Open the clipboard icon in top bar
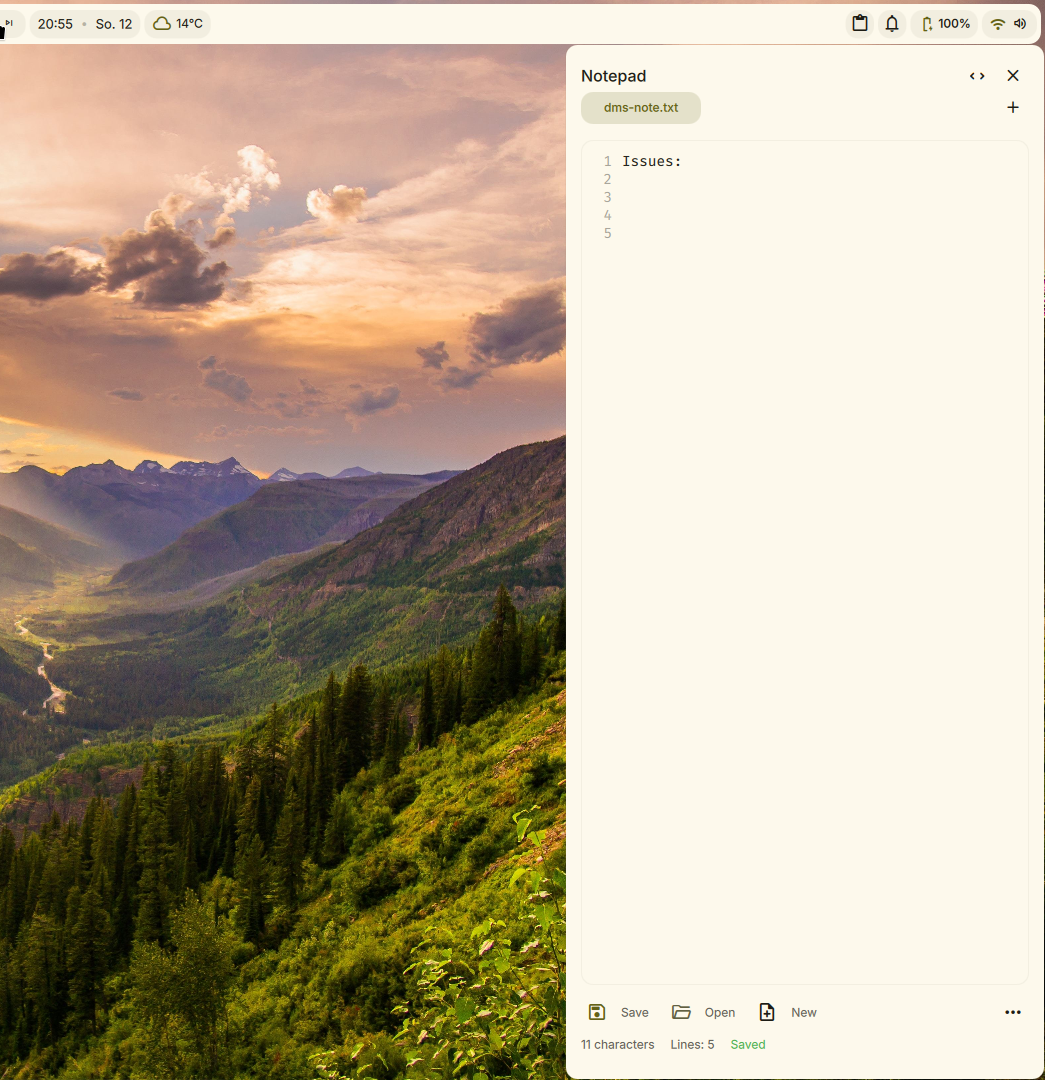The width and height of the screenshot is (1045, 1080). click(860, 24)
